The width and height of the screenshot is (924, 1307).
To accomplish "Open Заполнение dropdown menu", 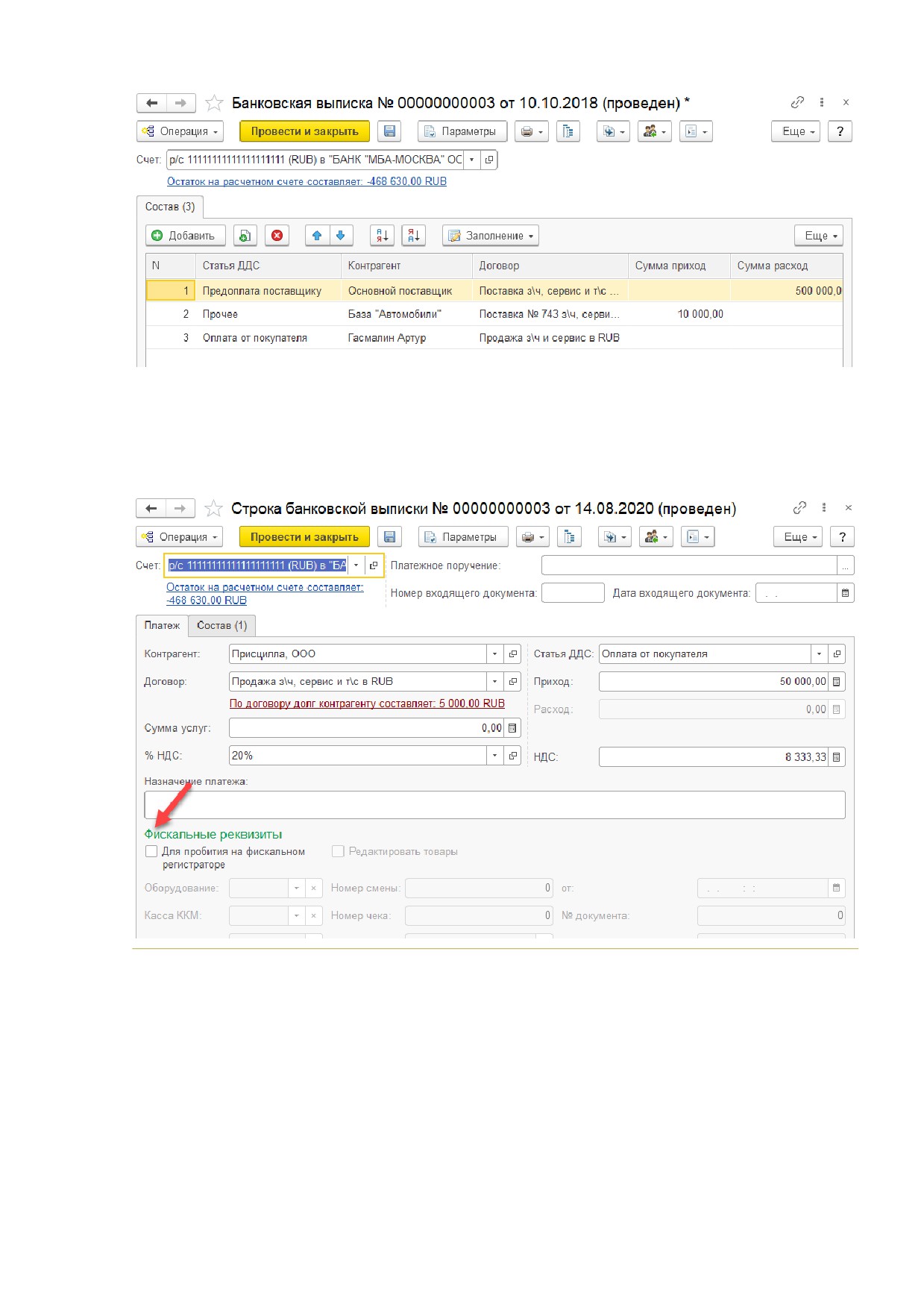I will coord(491,236).
